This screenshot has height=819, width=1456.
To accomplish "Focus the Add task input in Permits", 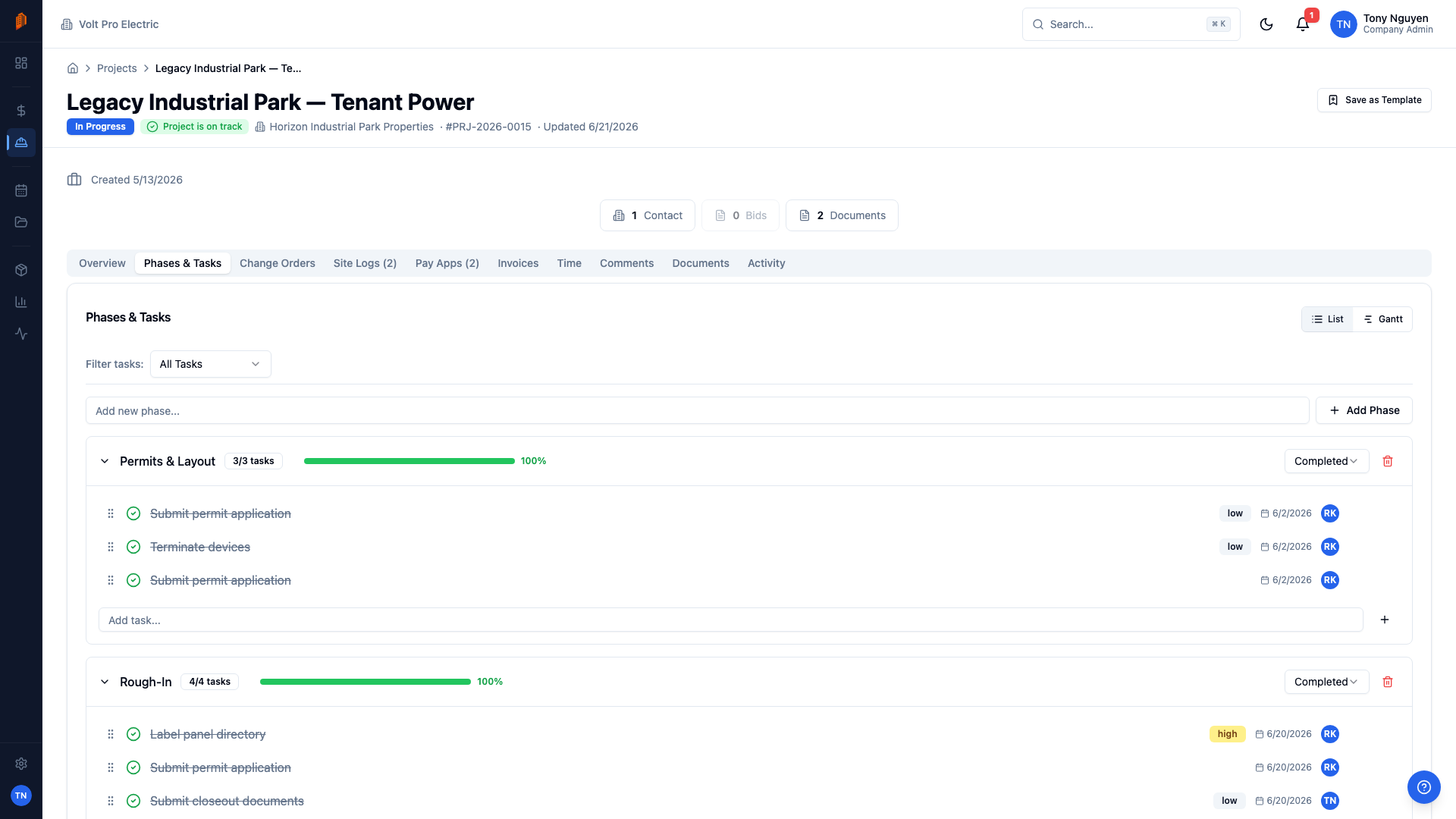I will point(731,620).
